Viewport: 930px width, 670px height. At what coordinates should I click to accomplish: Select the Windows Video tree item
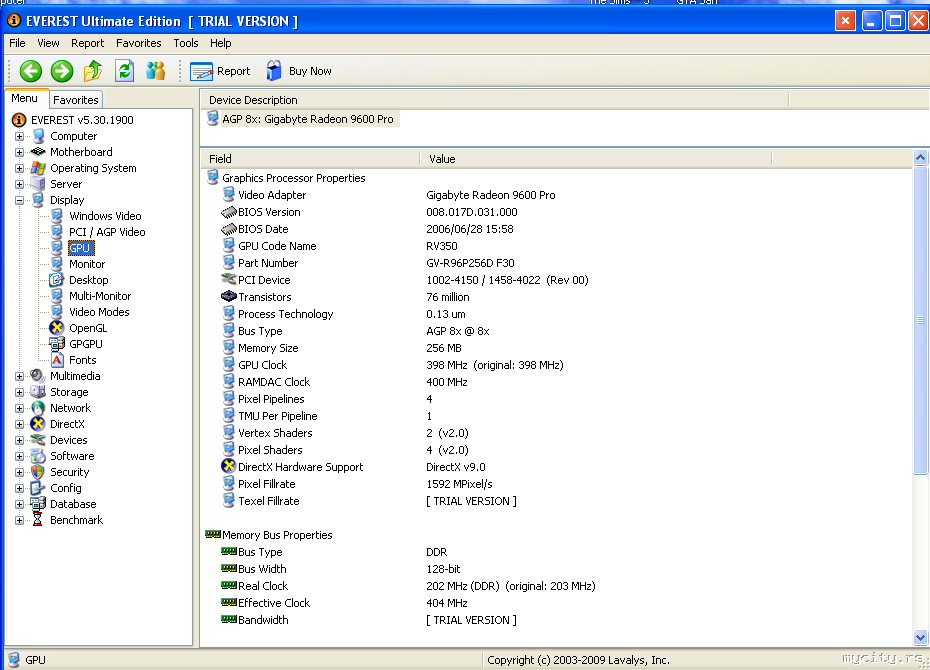tap(105, 216)
